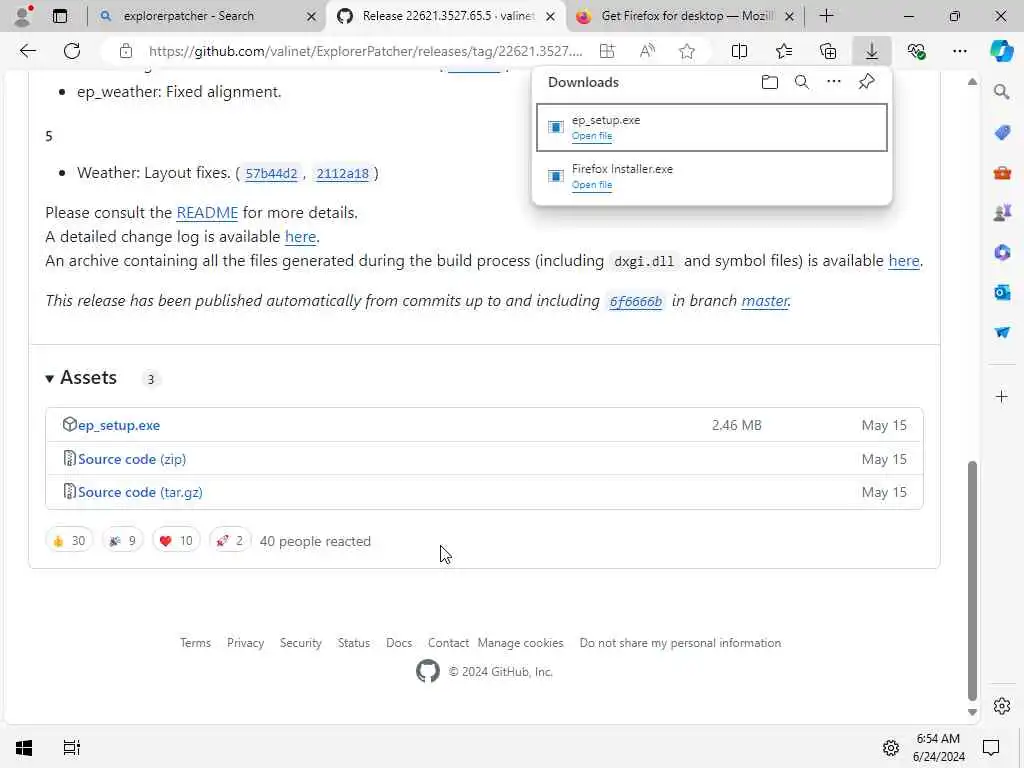Close the explorerpatcher Search tab
The height and width of the screenshot is (768, 1024).
point(312,16)
